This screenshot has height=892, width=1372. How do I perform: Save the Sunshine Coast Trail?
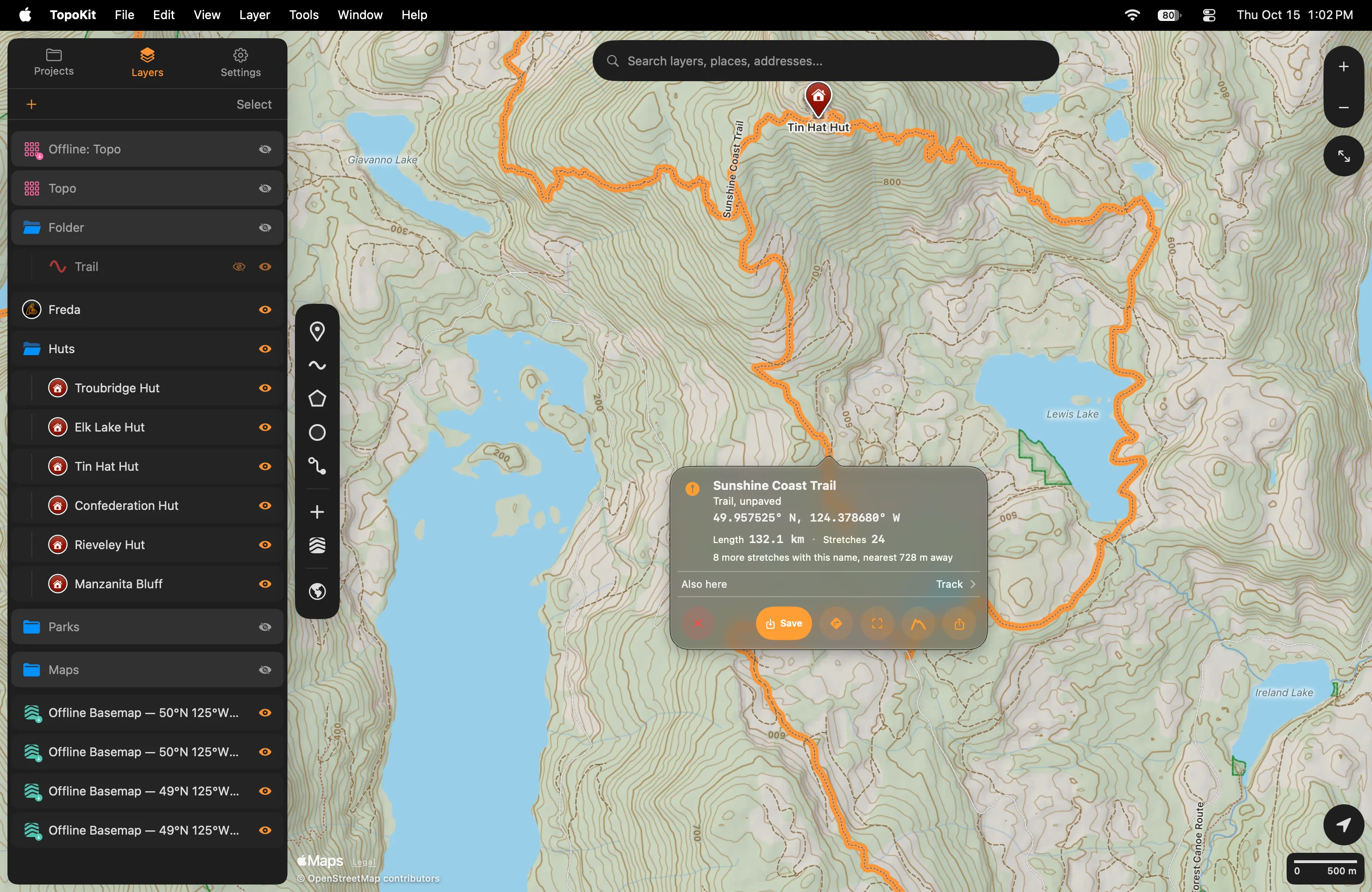coord(784,623)
